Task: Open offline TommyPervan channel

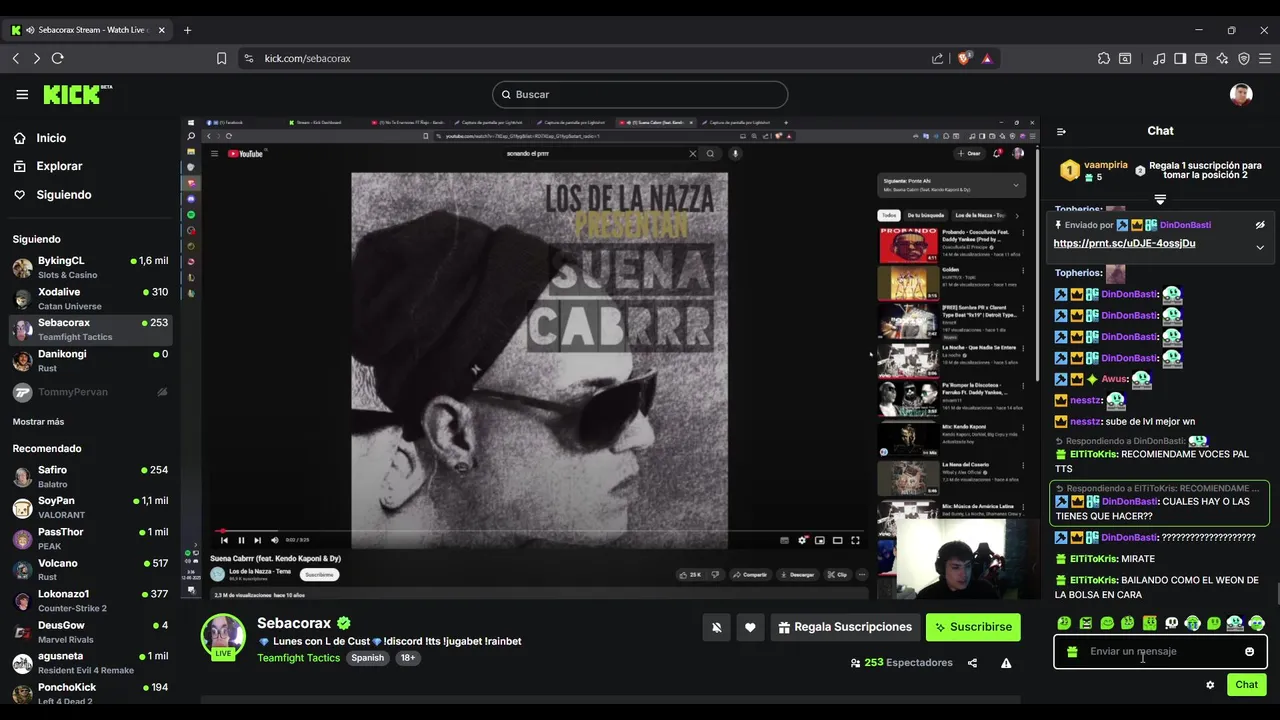Action: pyautogui.click(x=90, y=392)
